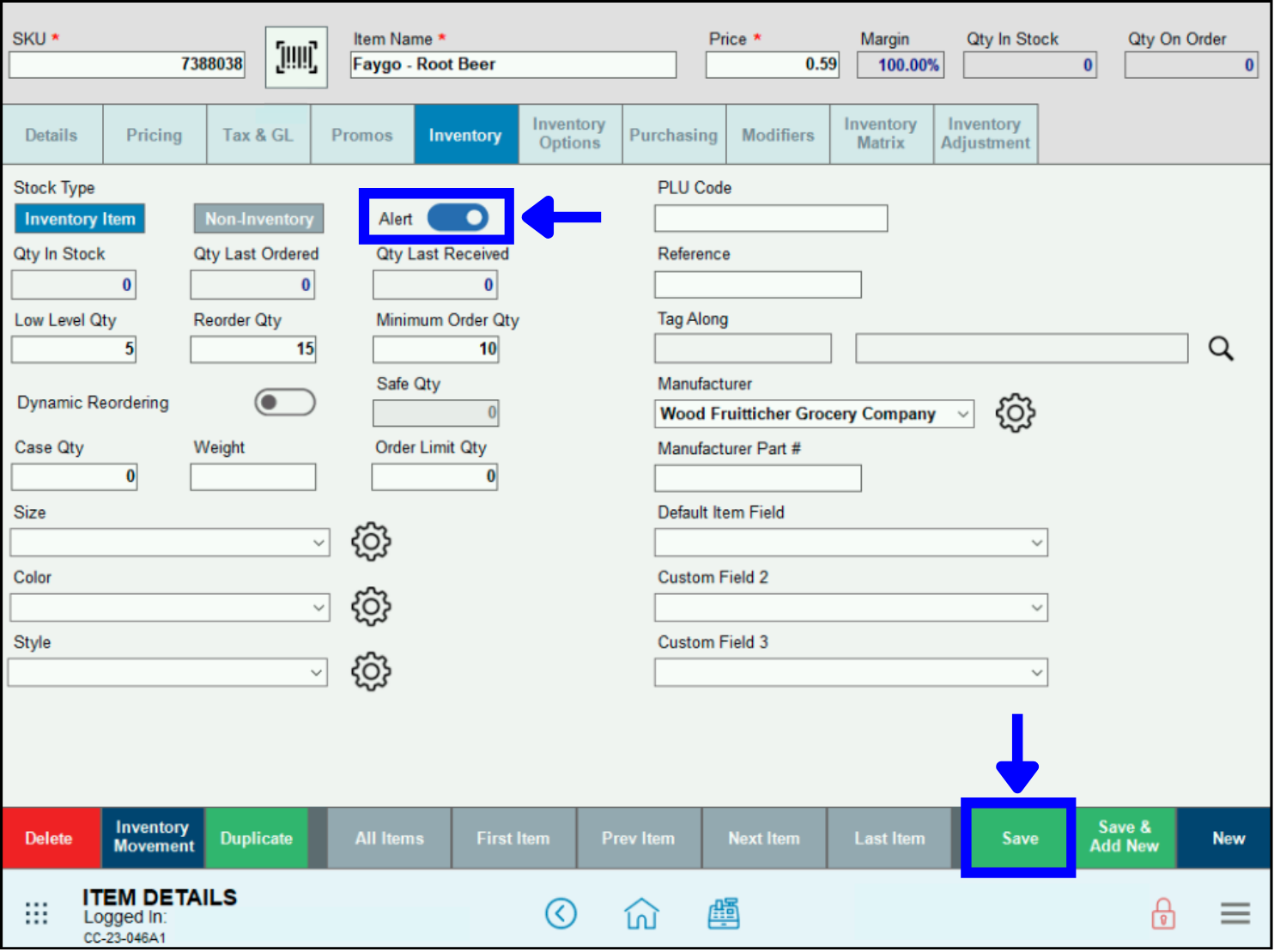Click the cash register icon at the bottom
The image size is (1274, 952).
(724, 913)
